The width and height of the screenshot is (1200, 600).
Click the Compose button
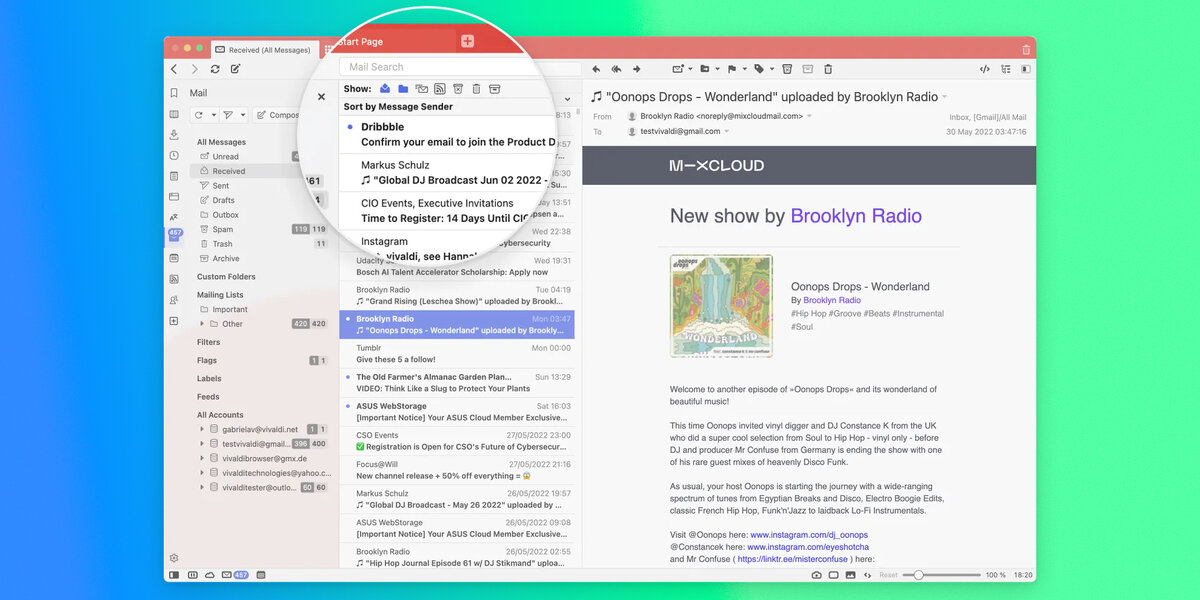(278, 115)
